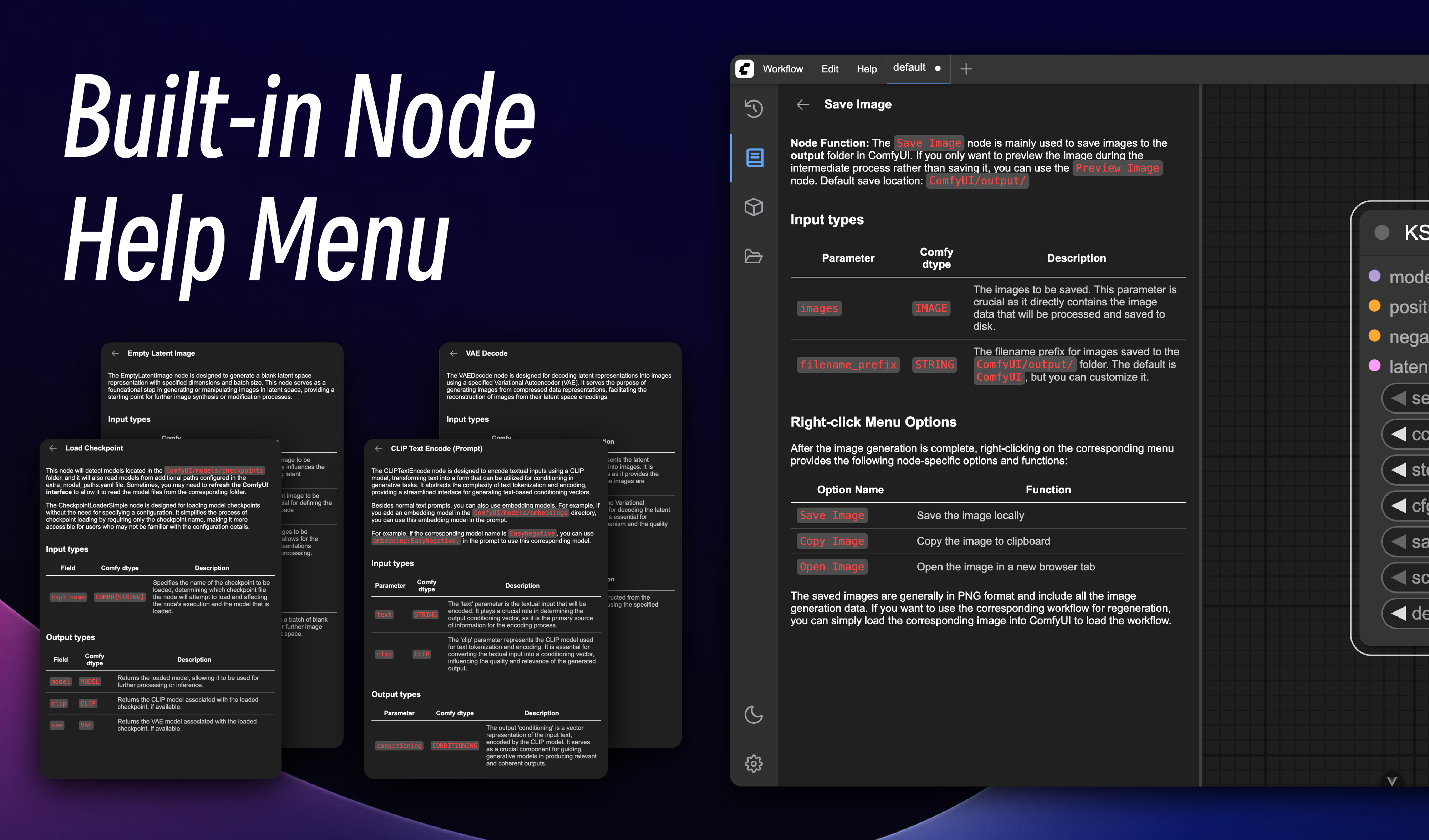Open ComfyUI settings with the gear icon
Image resolution: width=1429 pixels, height=840 pixels.
[754, 763]
